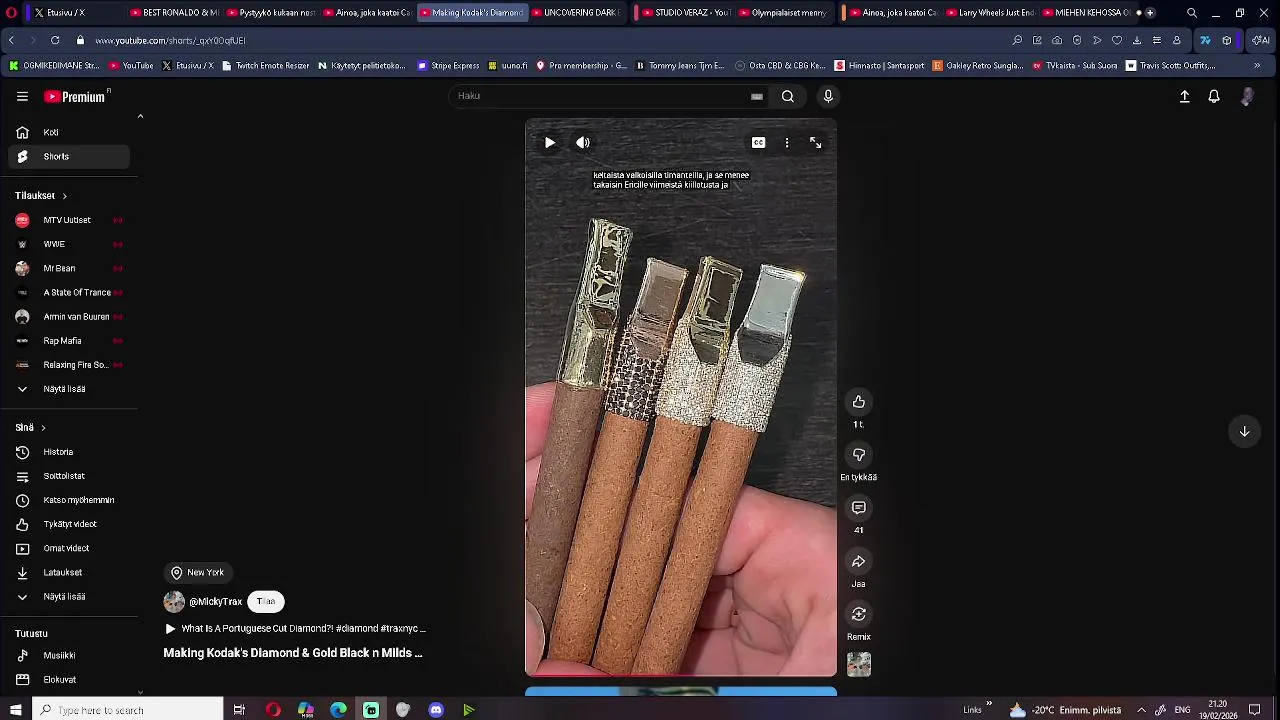Open YouTube notifications bell
Screen dimensions: 1280x720
(x=1214, y=97)
